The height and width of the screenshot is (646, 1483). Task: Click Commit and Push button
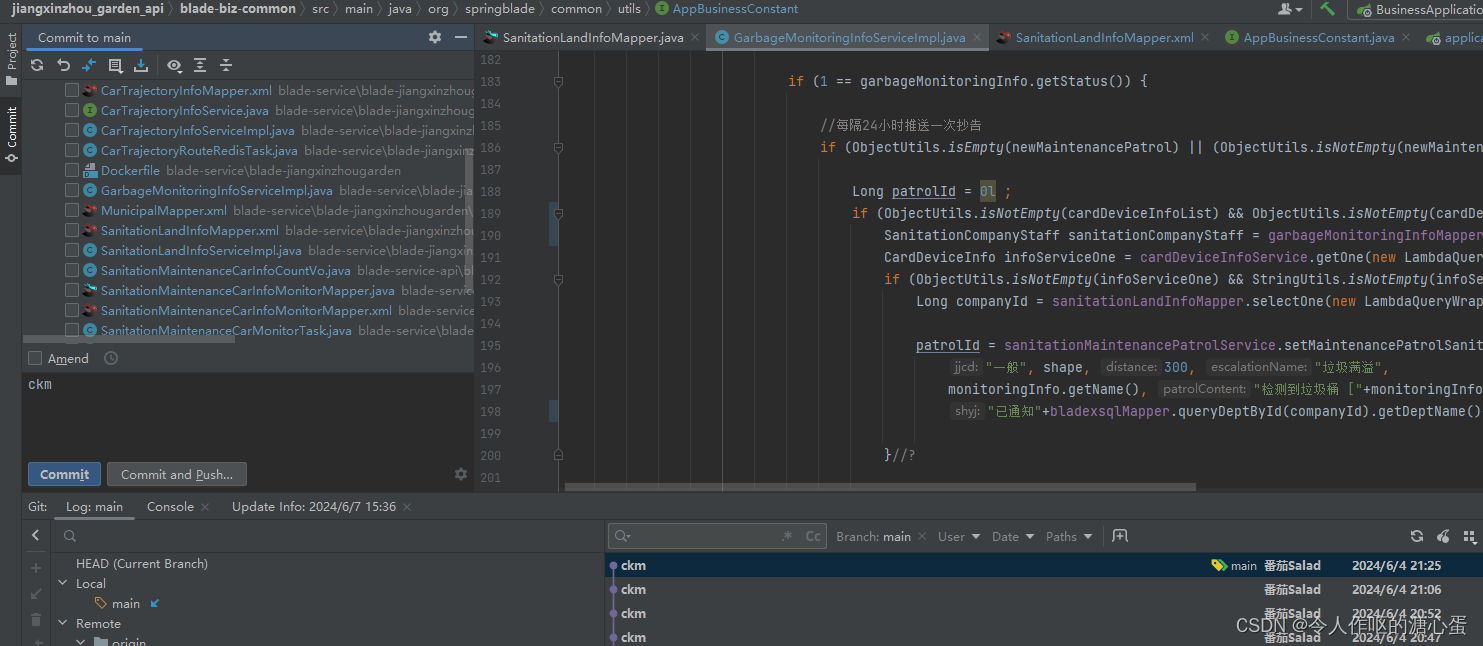coord(177,474)
